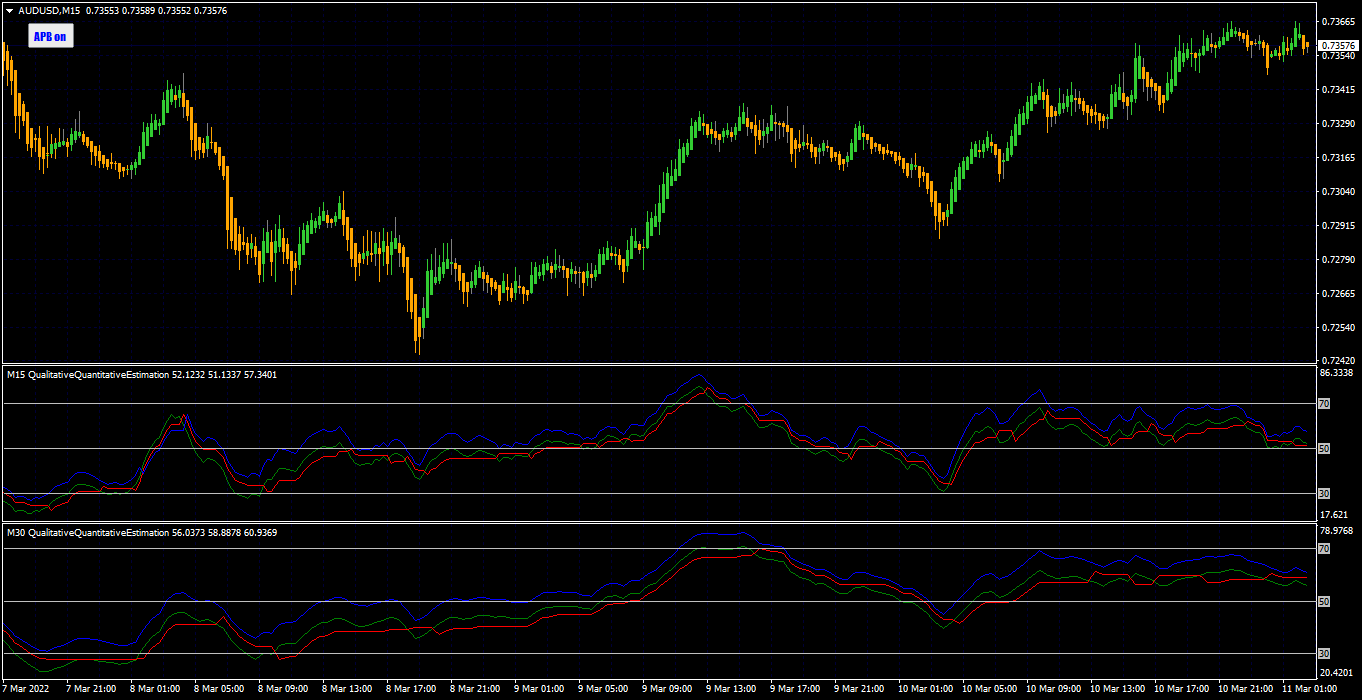This screenshot has width=1362, height=700.
Task: Open the triangle menu beside AUDUSD,M15
Action: [x=10, y=11]
